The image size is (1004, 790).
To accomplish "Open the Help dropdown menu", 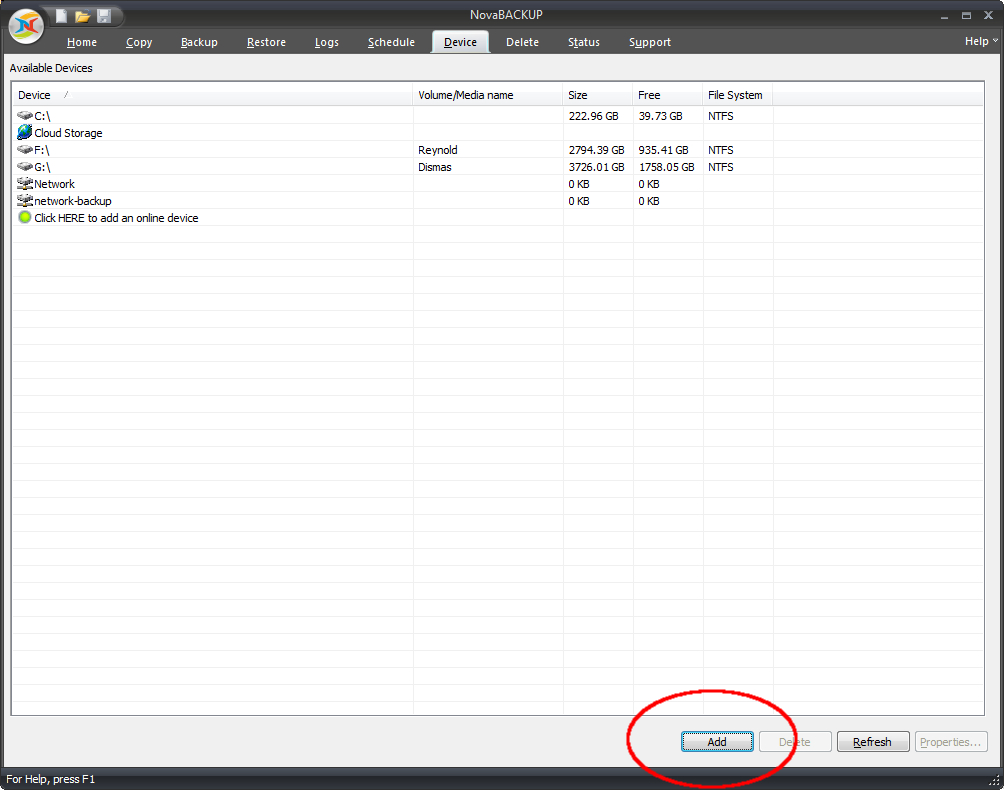I will (981, 41).
